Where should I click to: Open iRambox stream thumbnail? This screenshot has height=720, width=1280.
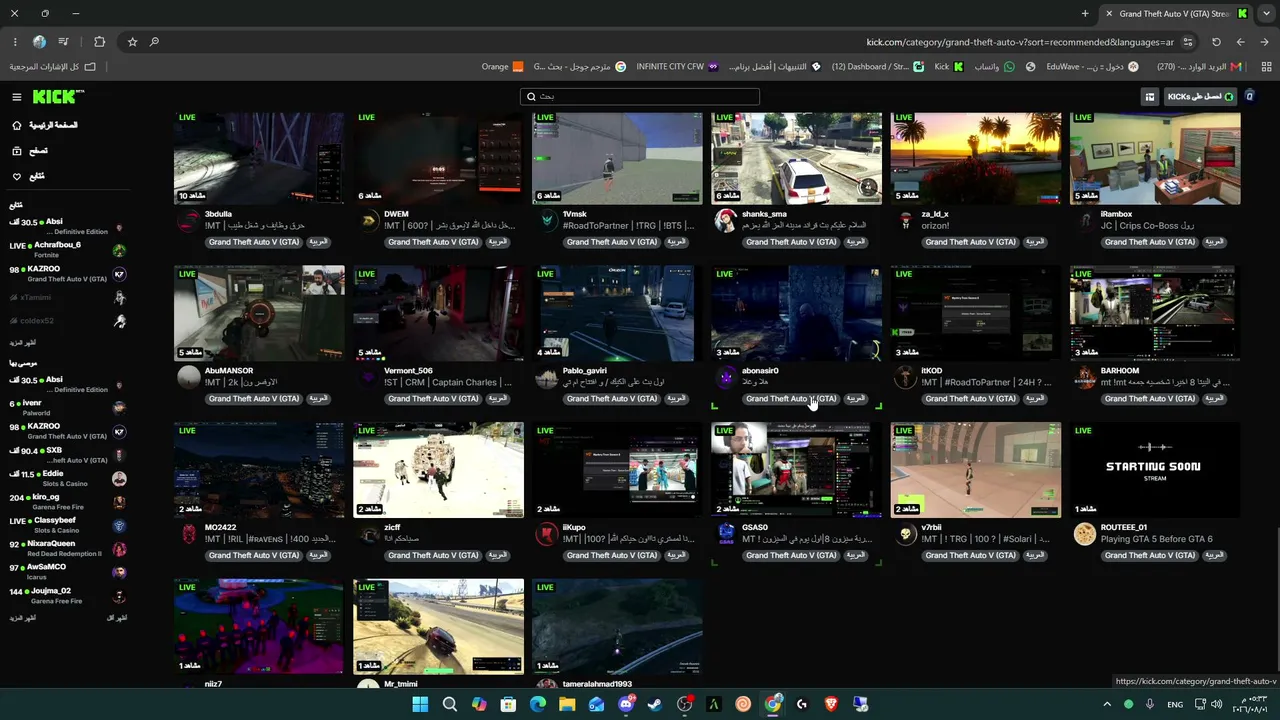pyautogui.click(x=1155, y=158)
